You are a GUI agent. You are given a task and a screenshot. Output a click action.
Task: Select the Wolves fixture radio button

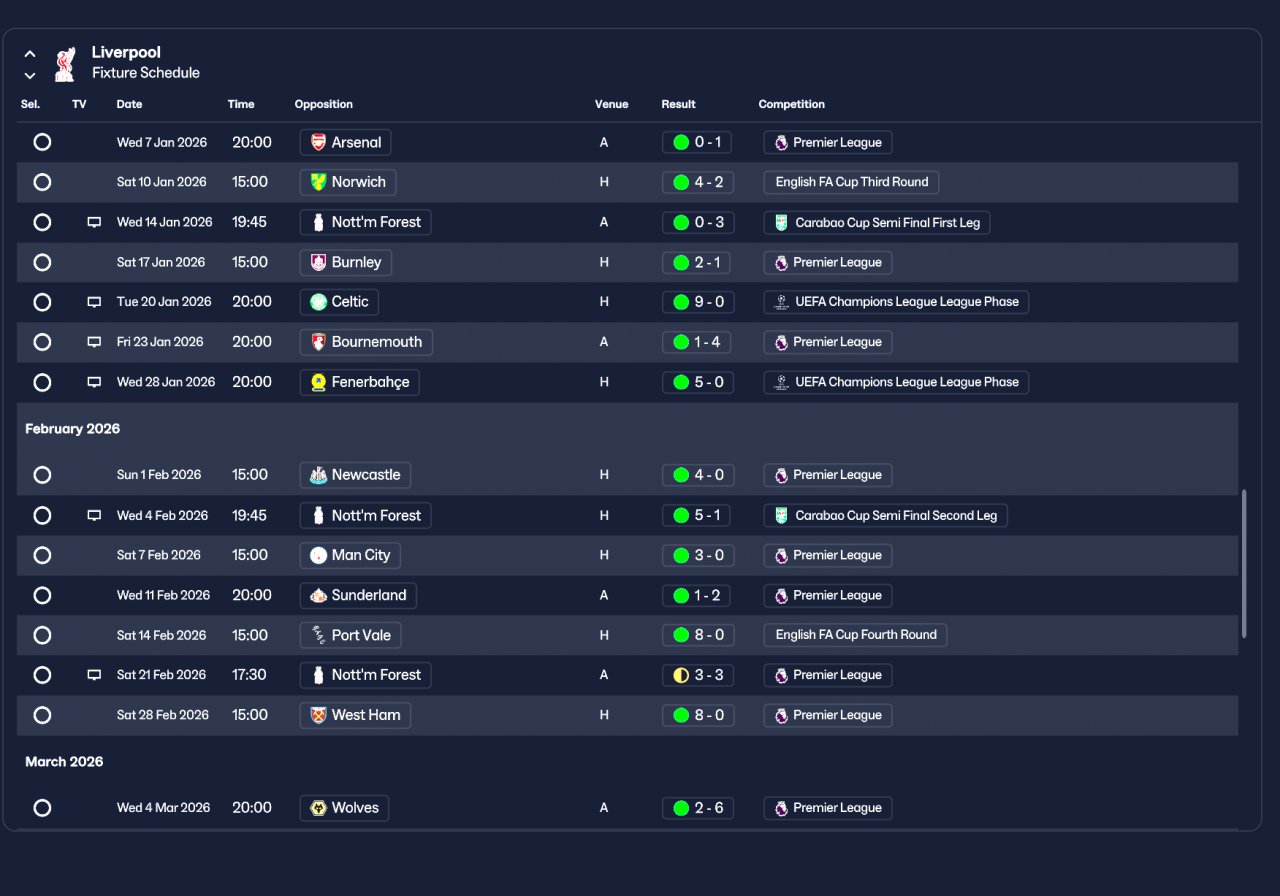[x=42, y=808]
